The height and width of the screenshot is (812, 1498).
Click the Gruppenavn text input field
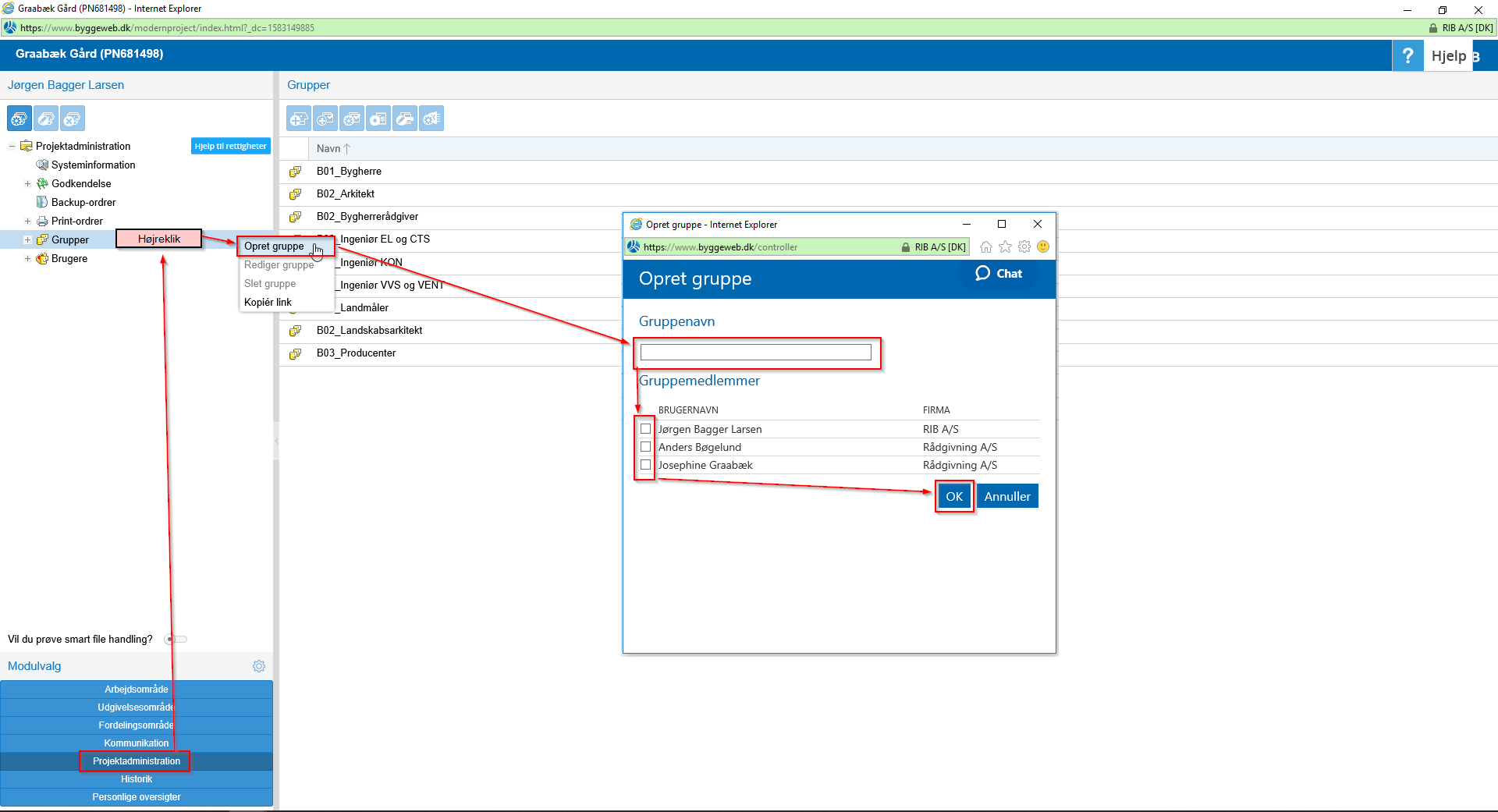point(755,353)
